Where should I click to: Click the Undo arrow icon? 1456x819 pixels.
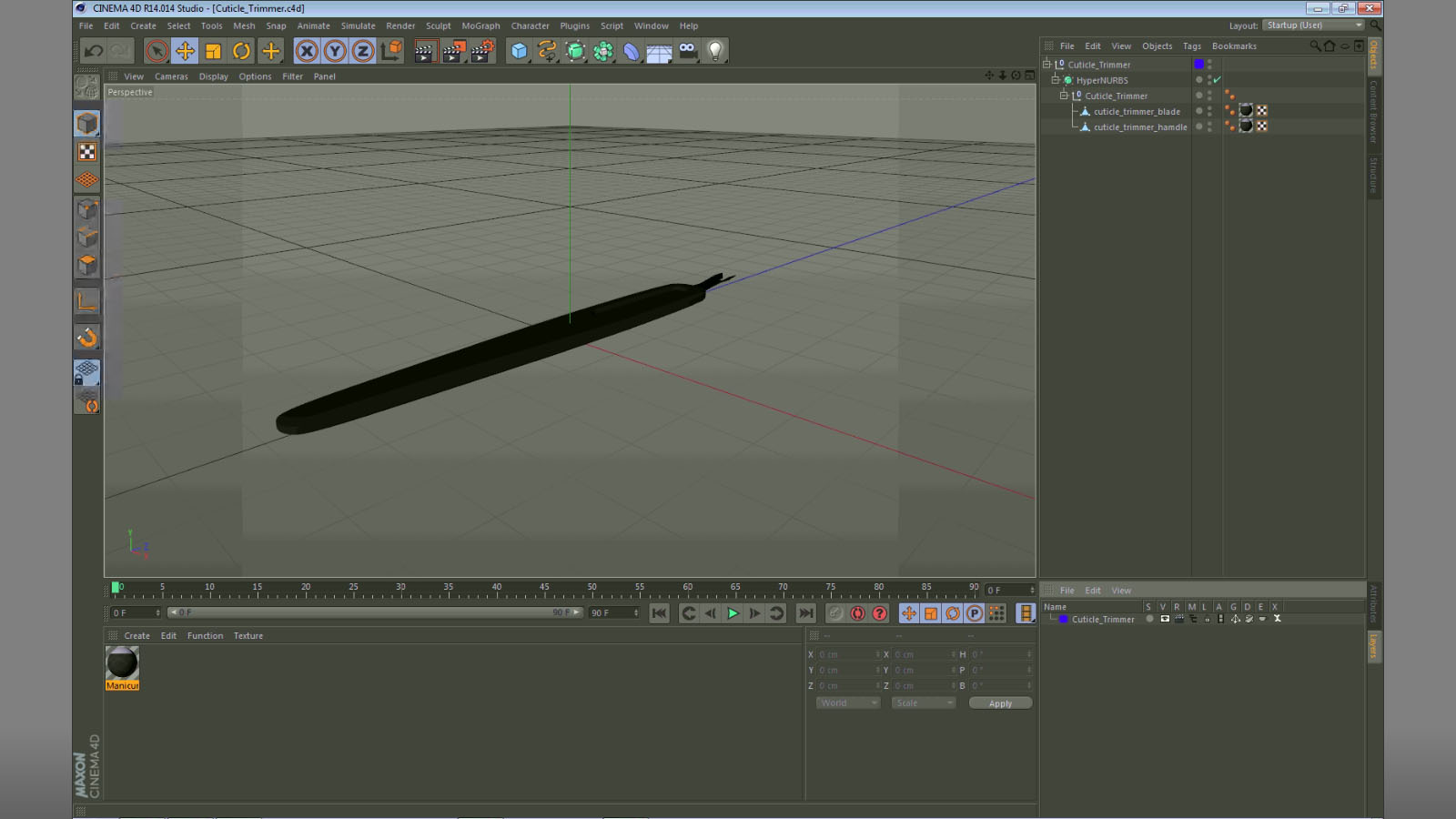[93, 51]
